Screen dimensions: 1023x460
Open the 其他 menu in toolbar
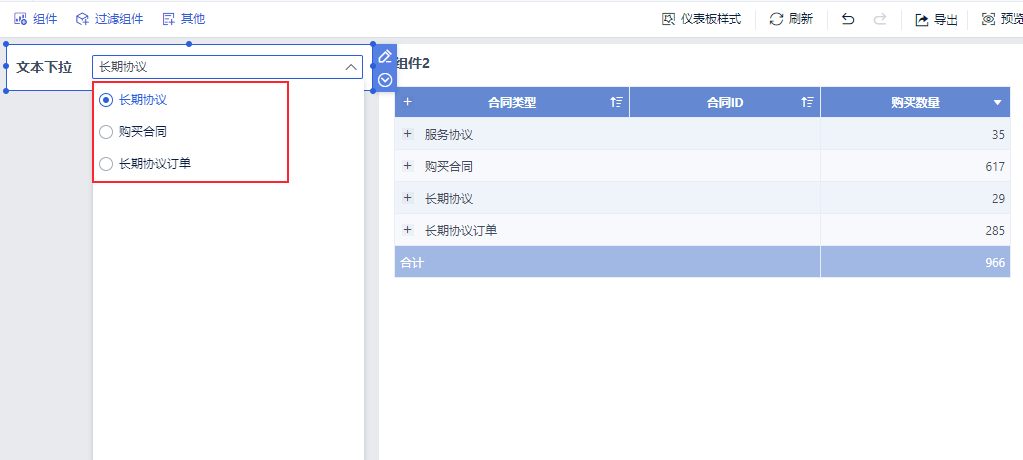pos(184,19)
